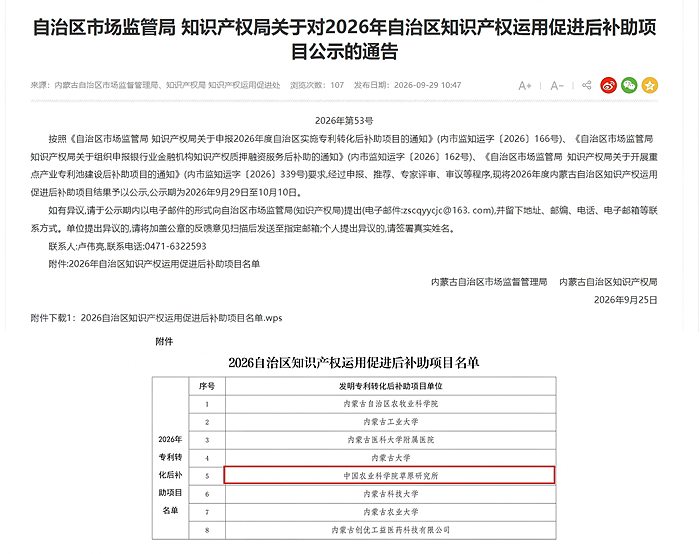This screenshot has width=700, height=554.
Task: Click the table title 2026自治区知识产权运用促进后补助项目名单
Action: pyautogui.click(x=354, y=362)
